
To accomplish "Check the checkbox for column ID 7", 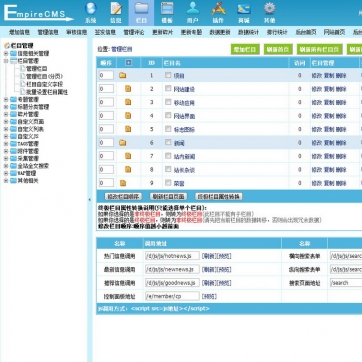I will (x=168, y=156).
